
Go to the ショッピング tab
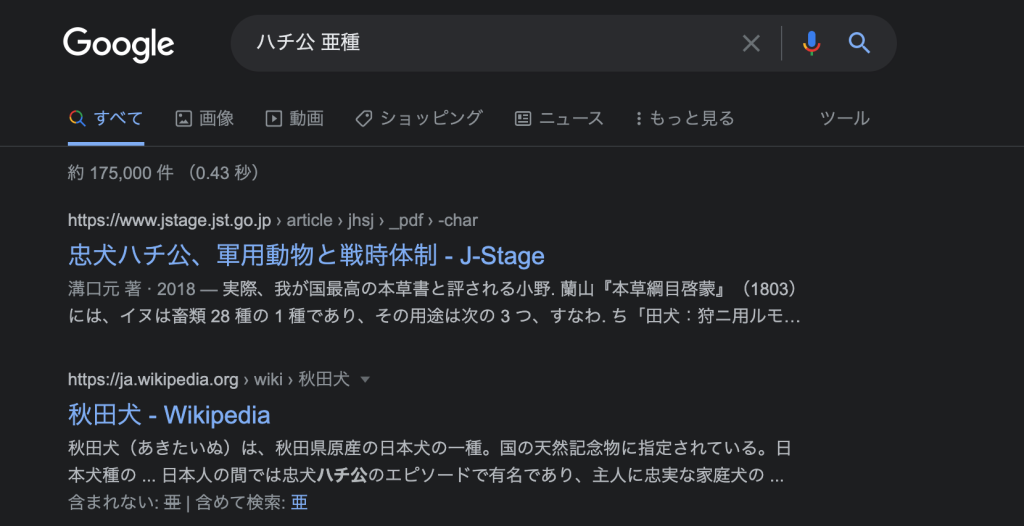point(419,118)
